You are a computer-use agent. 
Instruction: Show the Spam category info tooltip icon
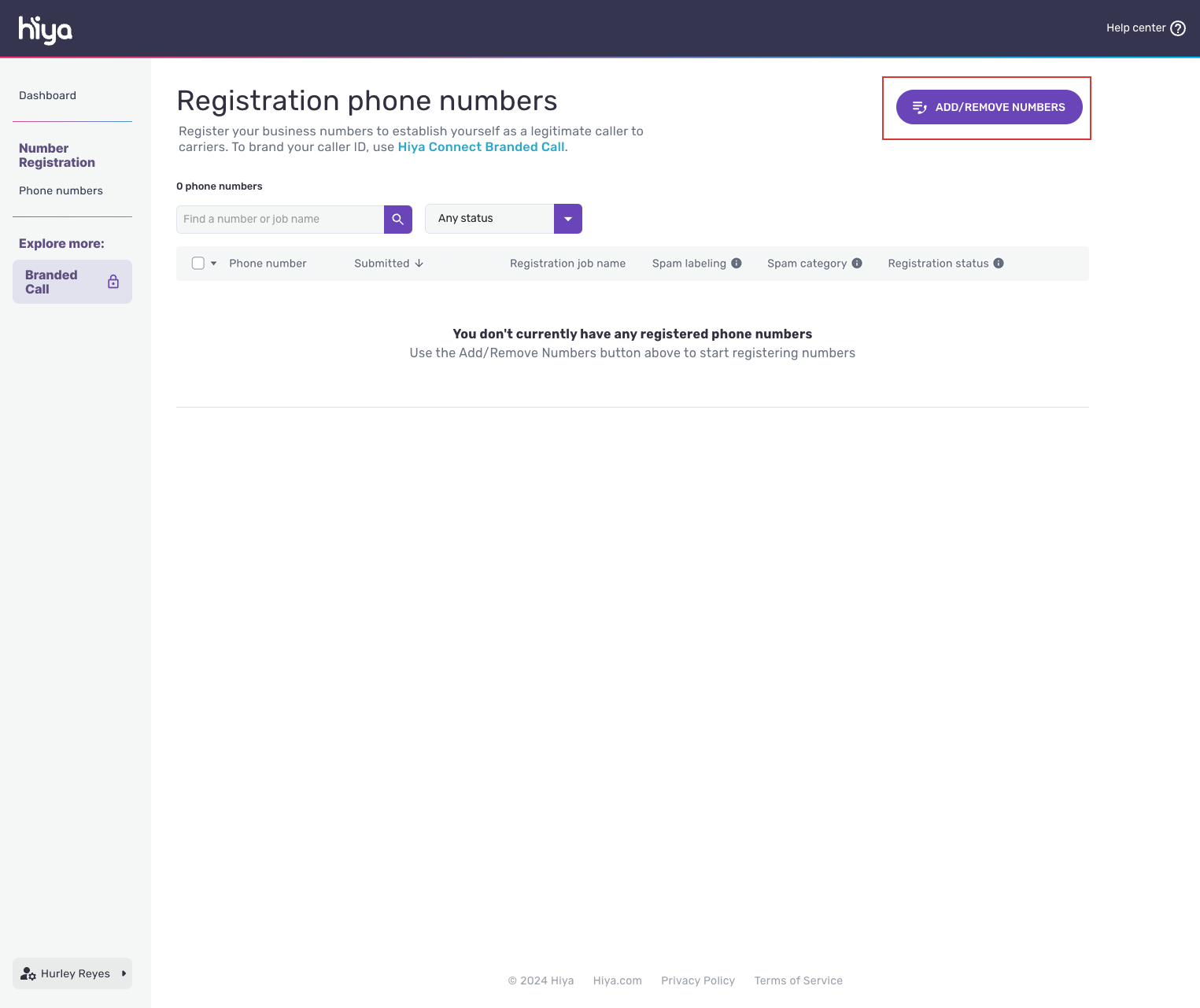pyautogui.click(x=857, y=263)
